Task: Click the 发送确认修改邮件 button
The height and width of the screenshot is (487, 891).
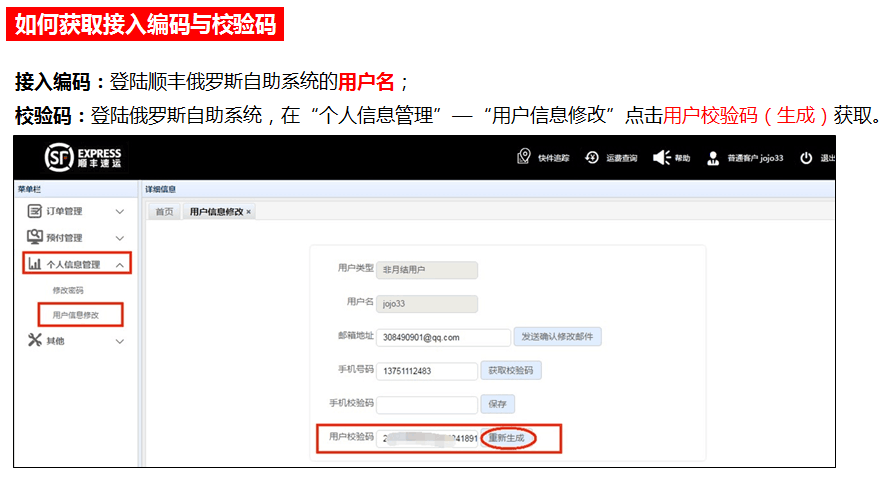Action: coord(557,336)
